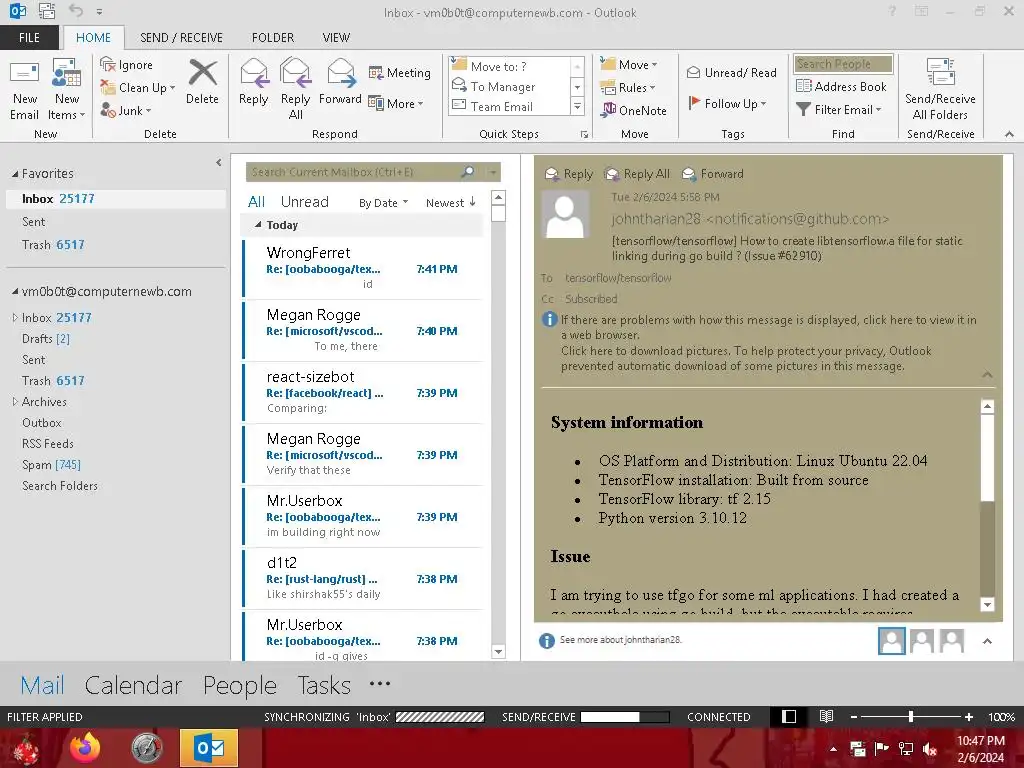Select Inbox 25177 under Favorites
1024x768 pixels.
click(x=116, y=199)
